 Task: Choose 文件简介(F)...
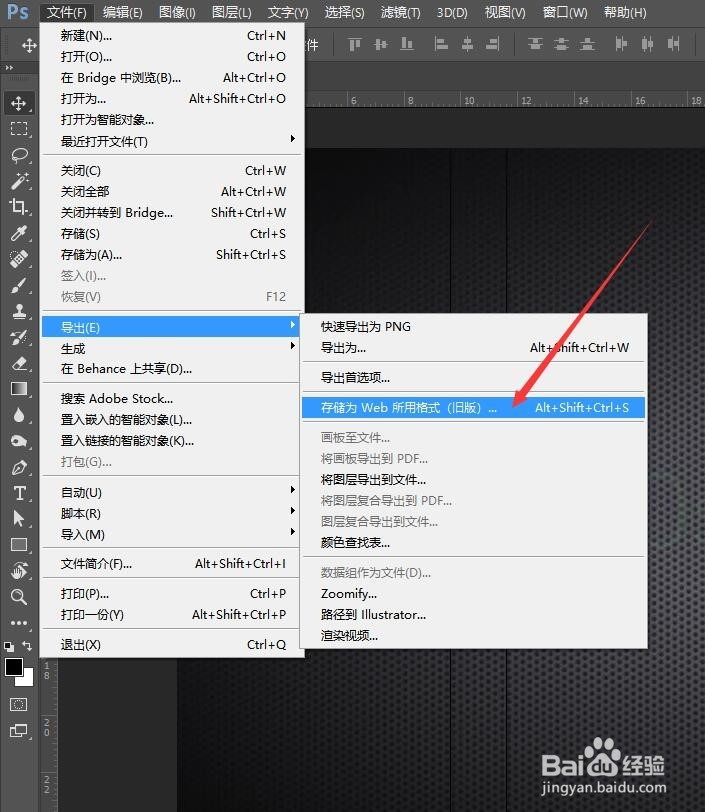pyautogui.click(x=171, y=563)
